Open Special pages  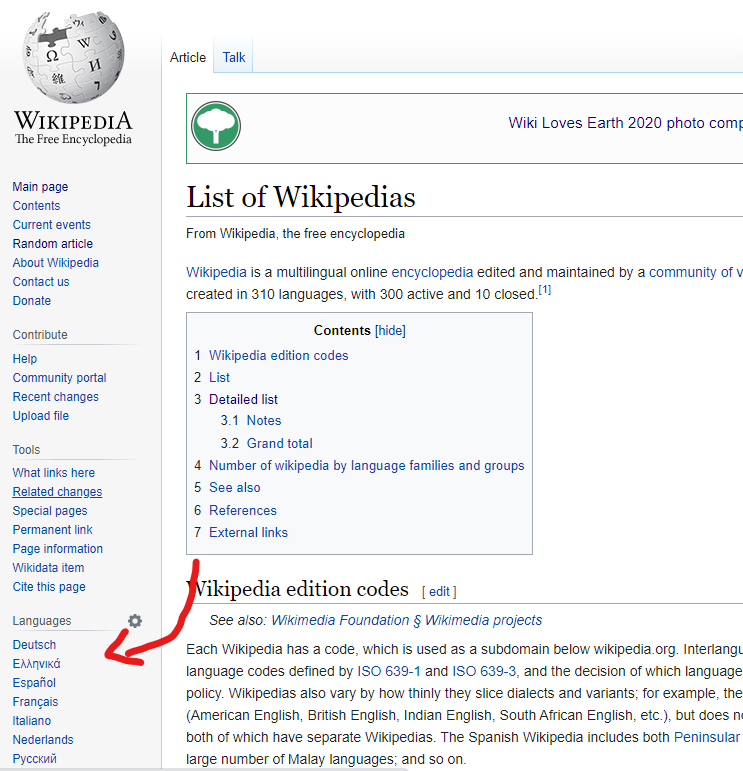pos(50,511)
